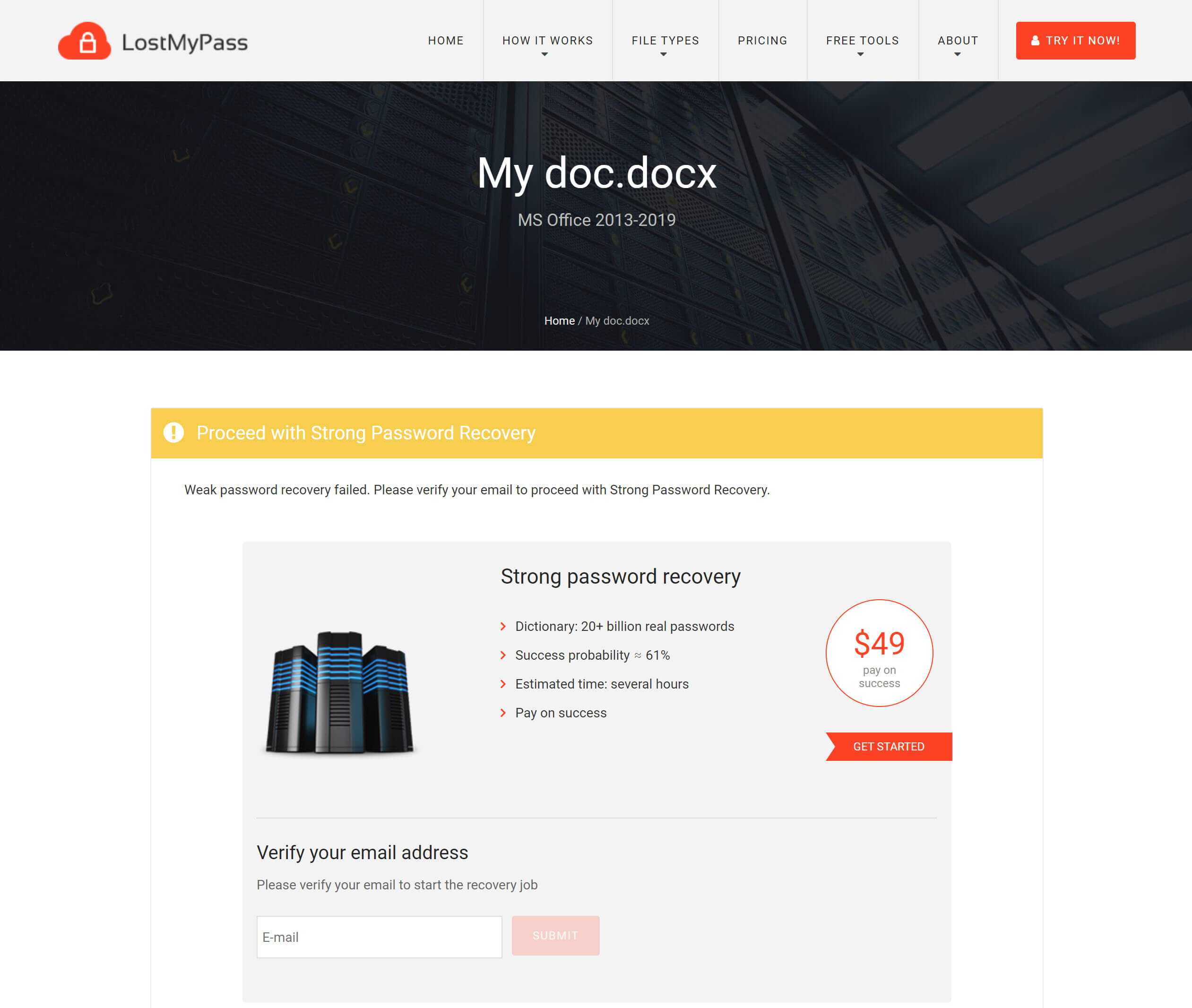This screenshot has height=1008, width=1192.
Task: Click the Home breadcrumb link
Action: click(558, 320)
